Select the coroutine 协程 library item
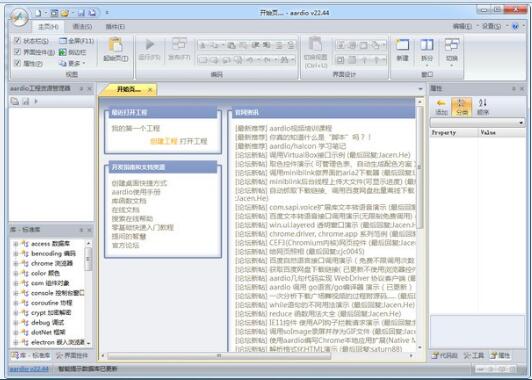532x380 pixels. point(52,303)
